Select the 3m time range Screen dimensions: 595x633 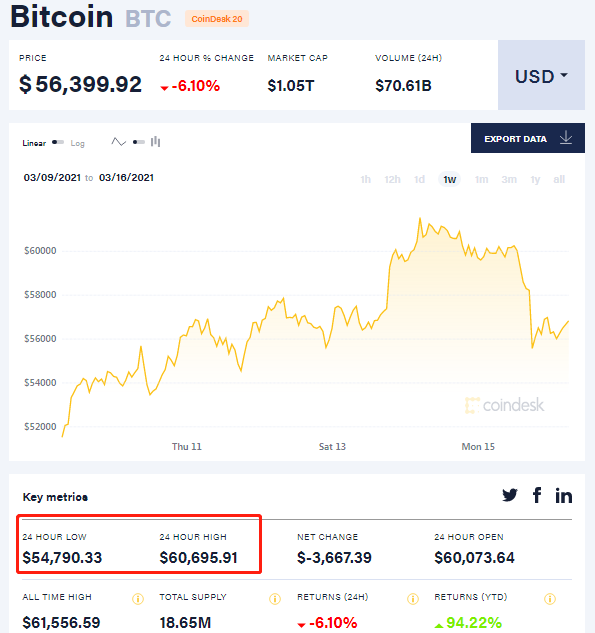point(509,179)
